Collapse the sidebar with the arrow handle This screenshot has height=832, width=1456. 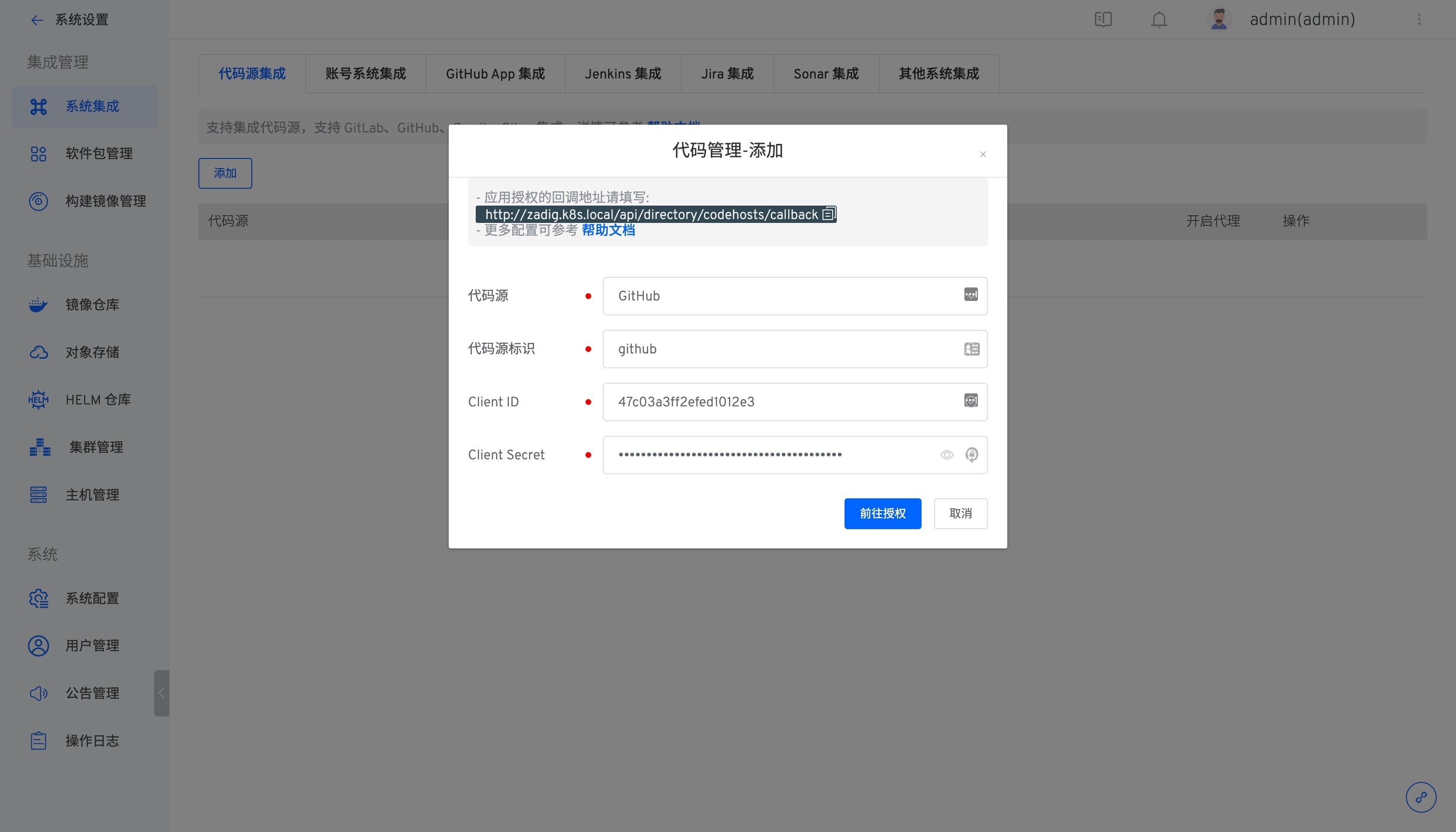click(162, 693)
